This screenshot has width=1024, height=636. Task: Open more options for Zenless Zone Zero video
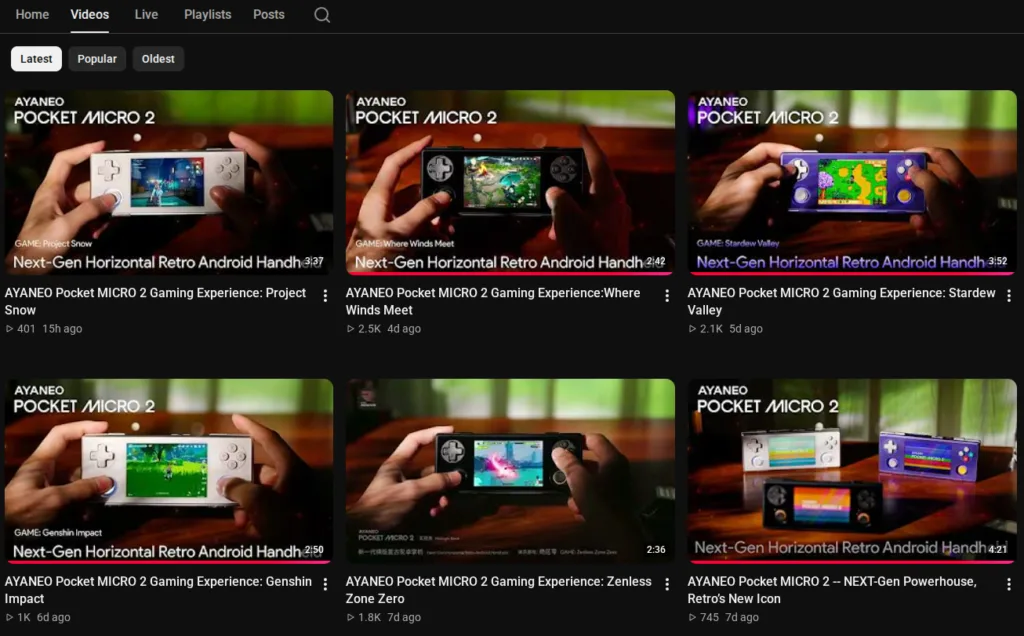(667, 584)
